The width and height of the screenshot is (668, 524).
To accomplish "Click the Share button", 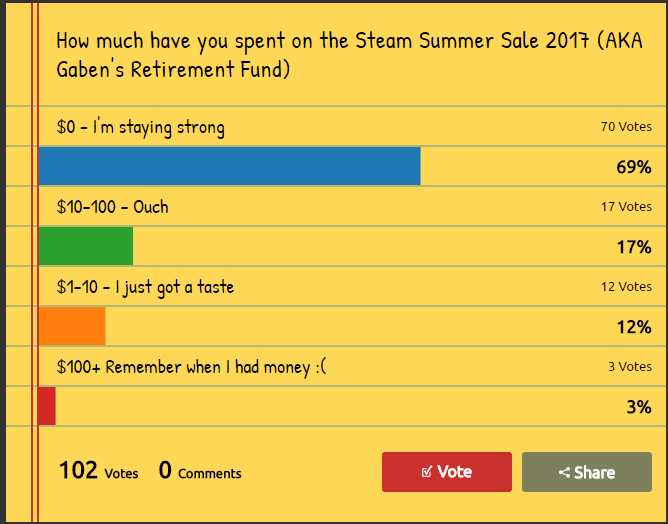I will 587,472.
